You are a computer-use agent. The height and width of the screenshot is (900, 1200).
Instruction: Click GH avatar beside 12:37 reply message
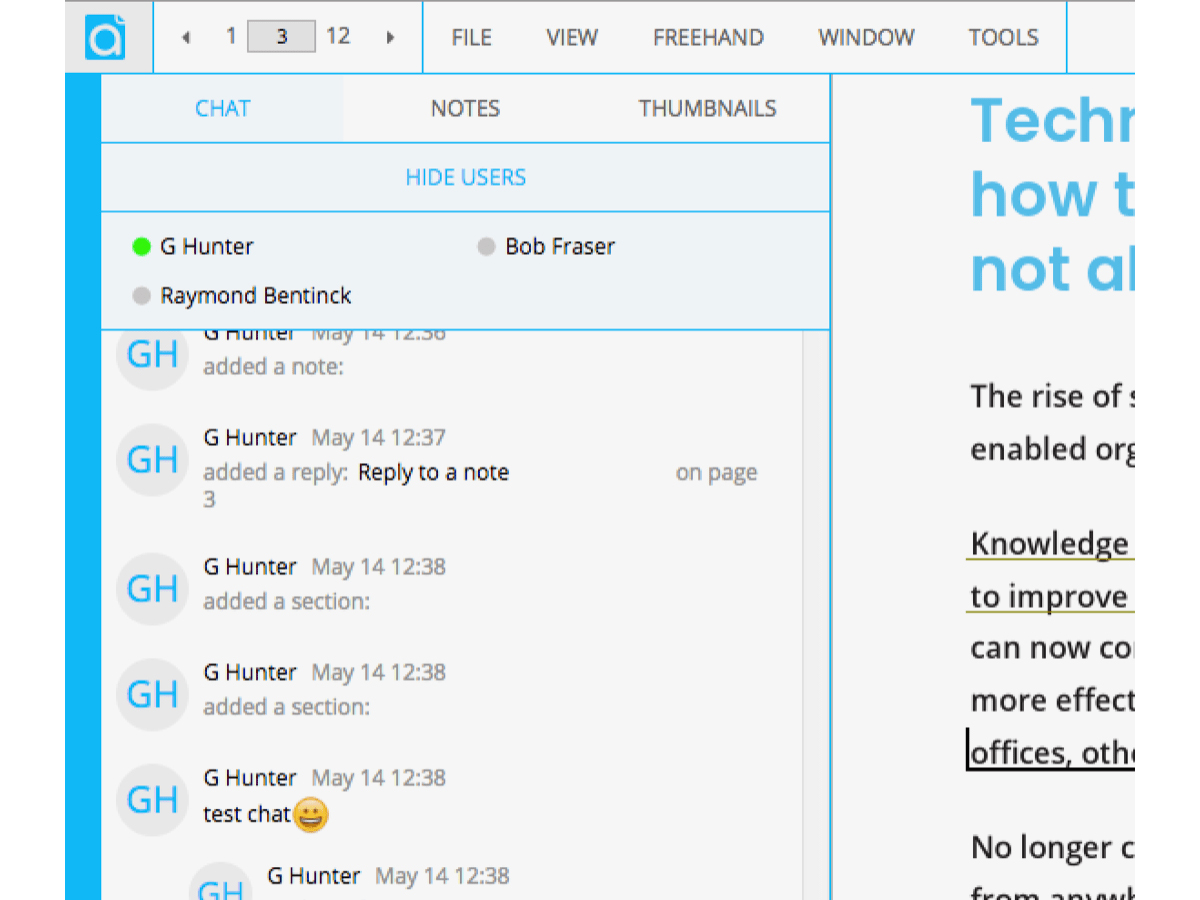point(153,460)
